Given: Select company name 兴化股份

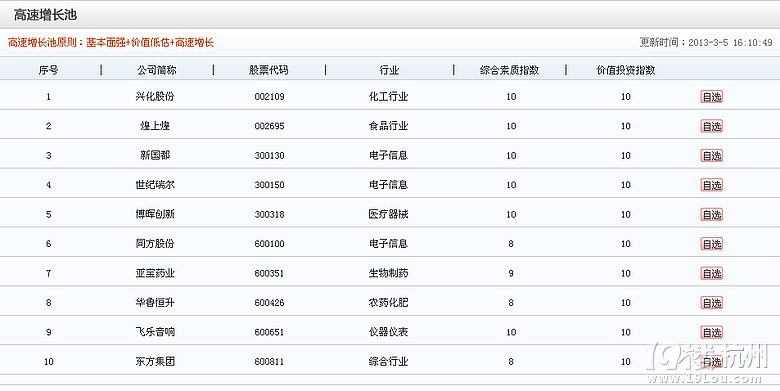Looking at the screenshot, I should pyautogui.click(x=155, y=97).
